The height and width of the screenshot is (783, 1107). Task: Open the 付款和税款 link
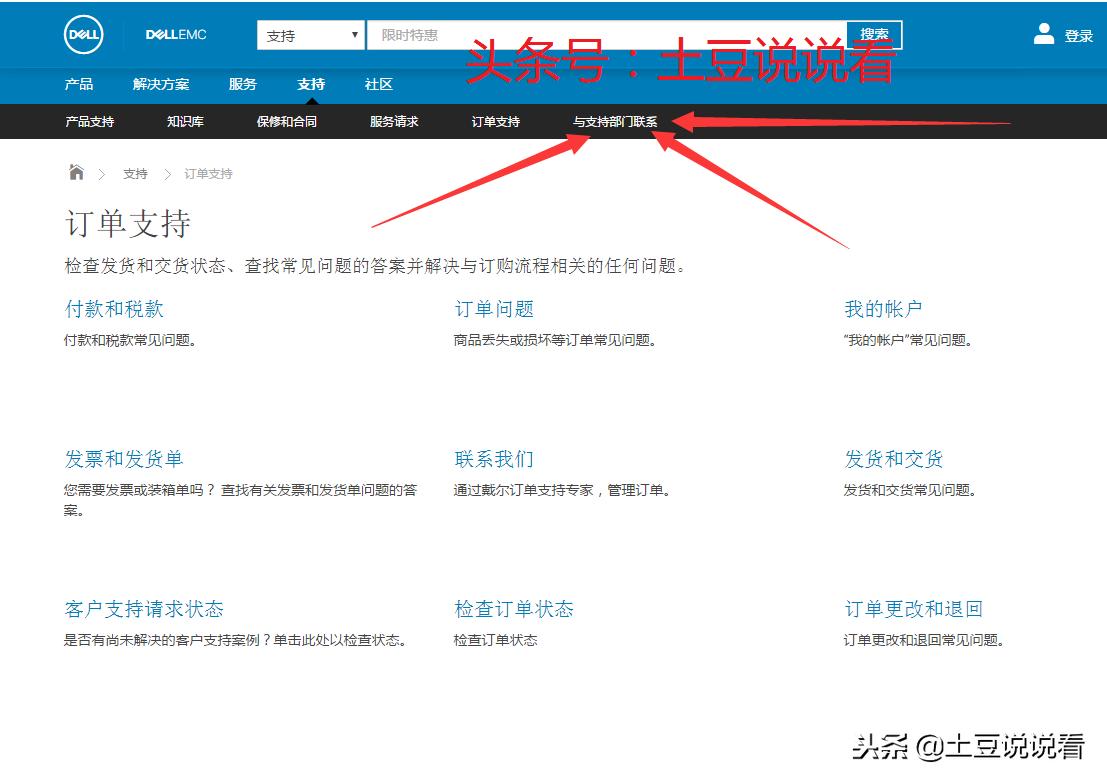[x=114, y=308]
